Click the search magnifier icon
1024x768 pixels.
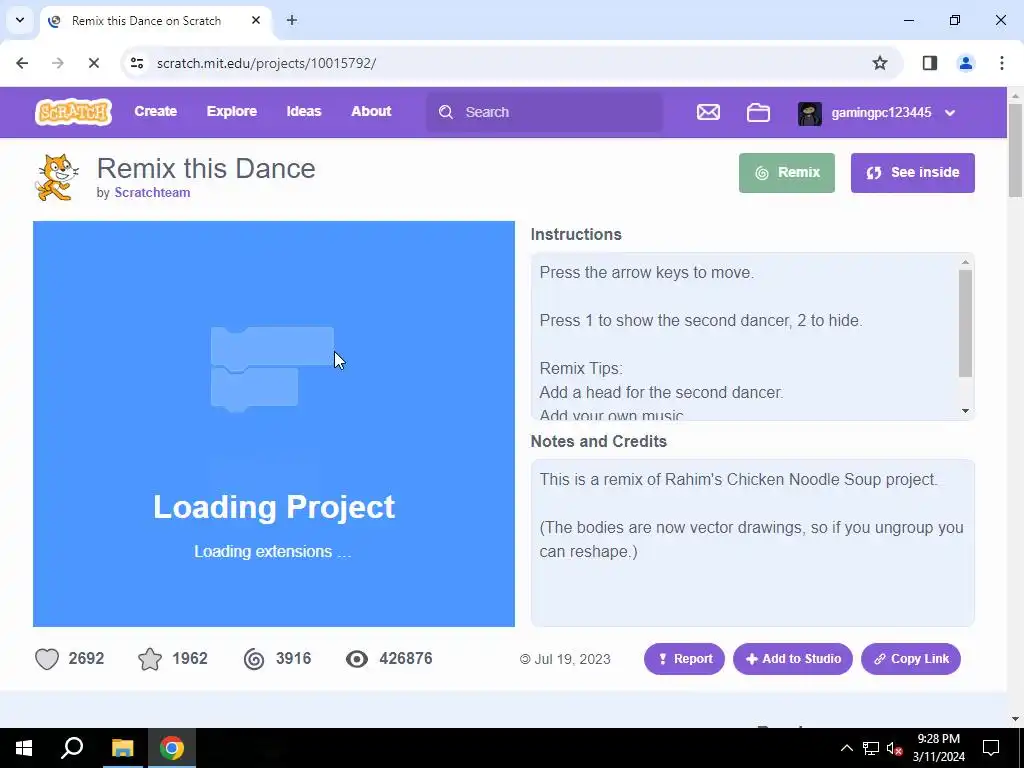(446, 112)
